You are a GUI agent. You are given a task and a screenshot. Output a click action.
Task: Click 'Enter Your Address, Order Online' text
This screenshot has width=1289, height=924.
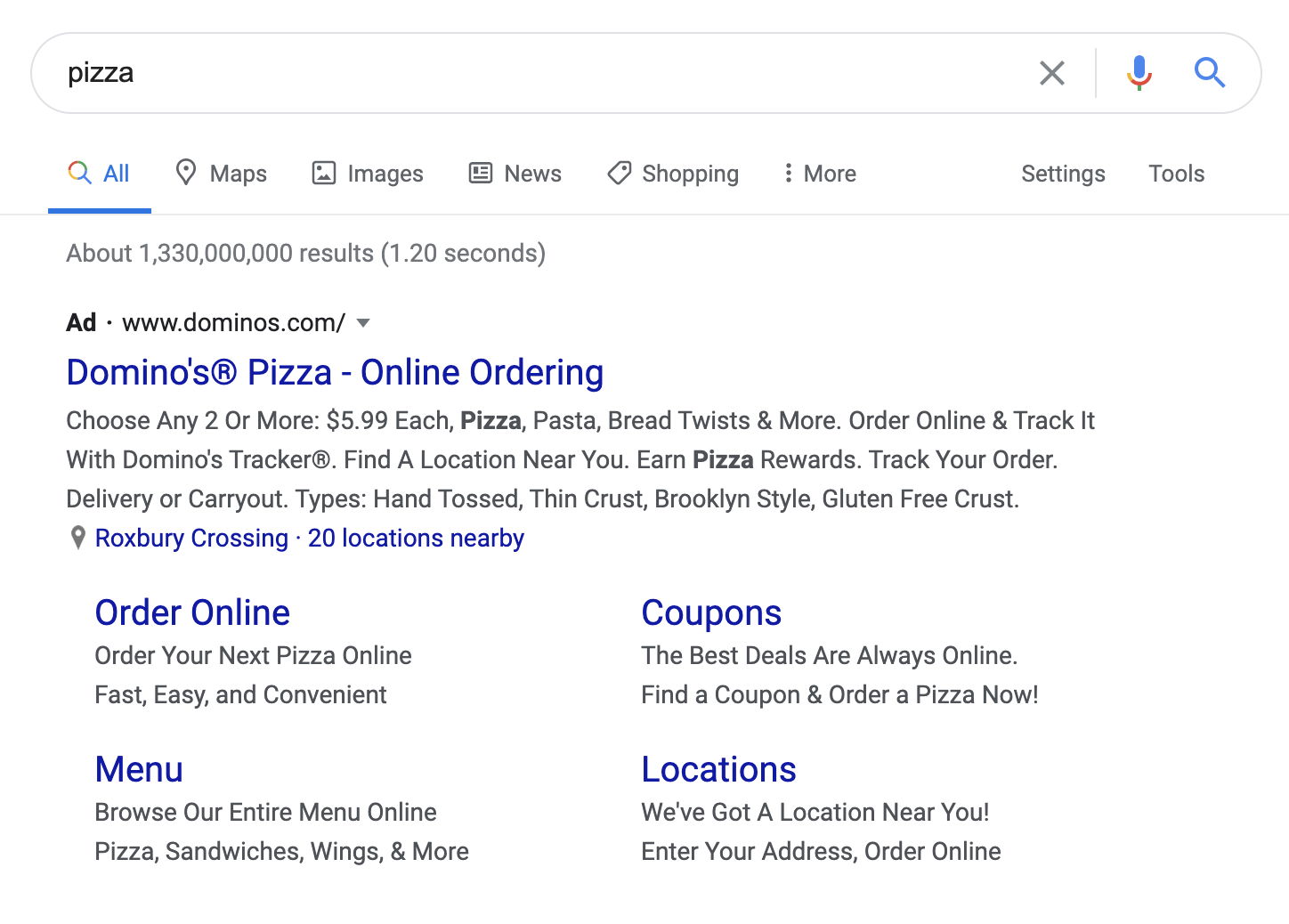(x=821, y=852)
